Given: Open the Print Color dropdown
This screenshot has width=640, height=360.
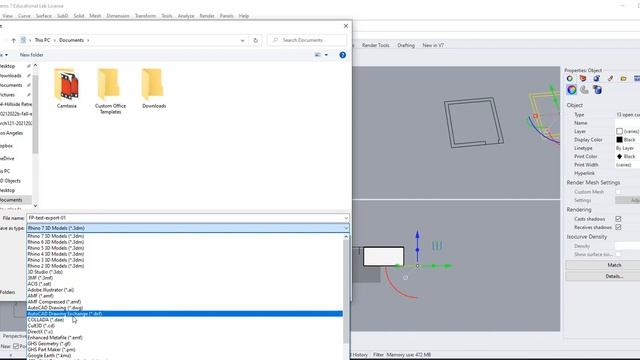Looking at the screenshot, I should click(627, 156).
